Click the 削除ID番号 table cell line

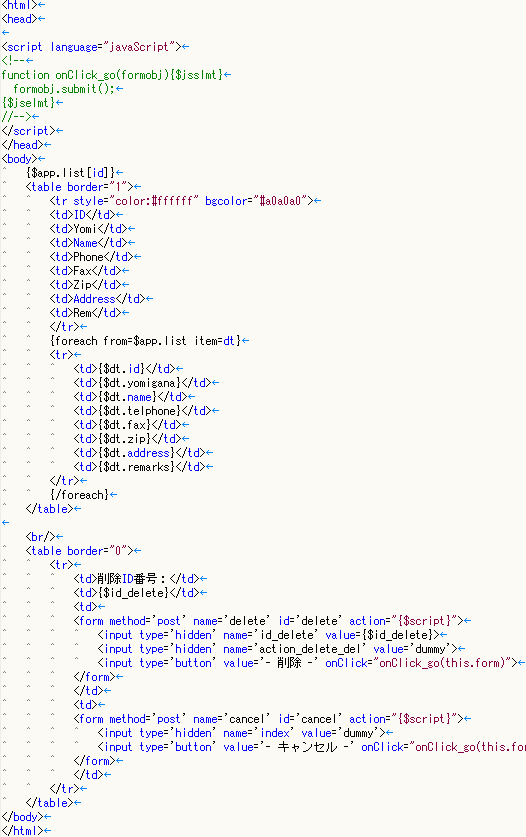tap(136, 579)
